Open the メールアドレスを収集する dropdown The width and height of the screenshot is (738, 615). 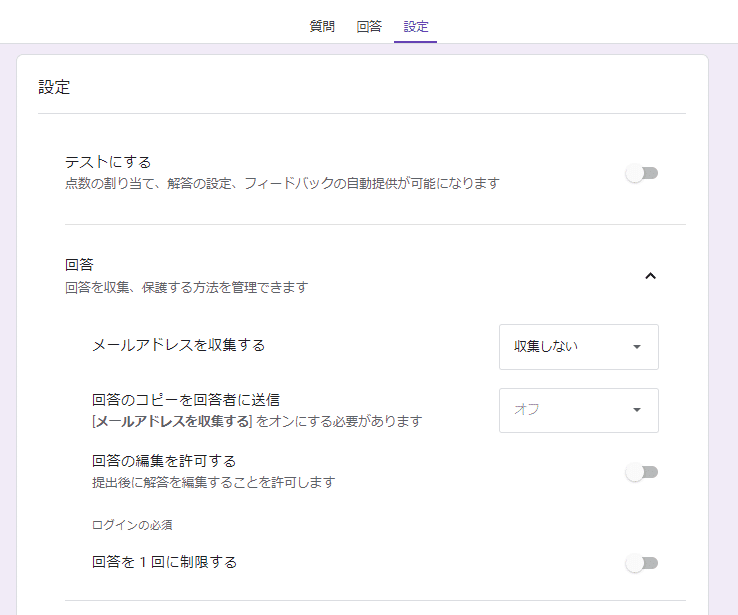(x=578, y=347)
